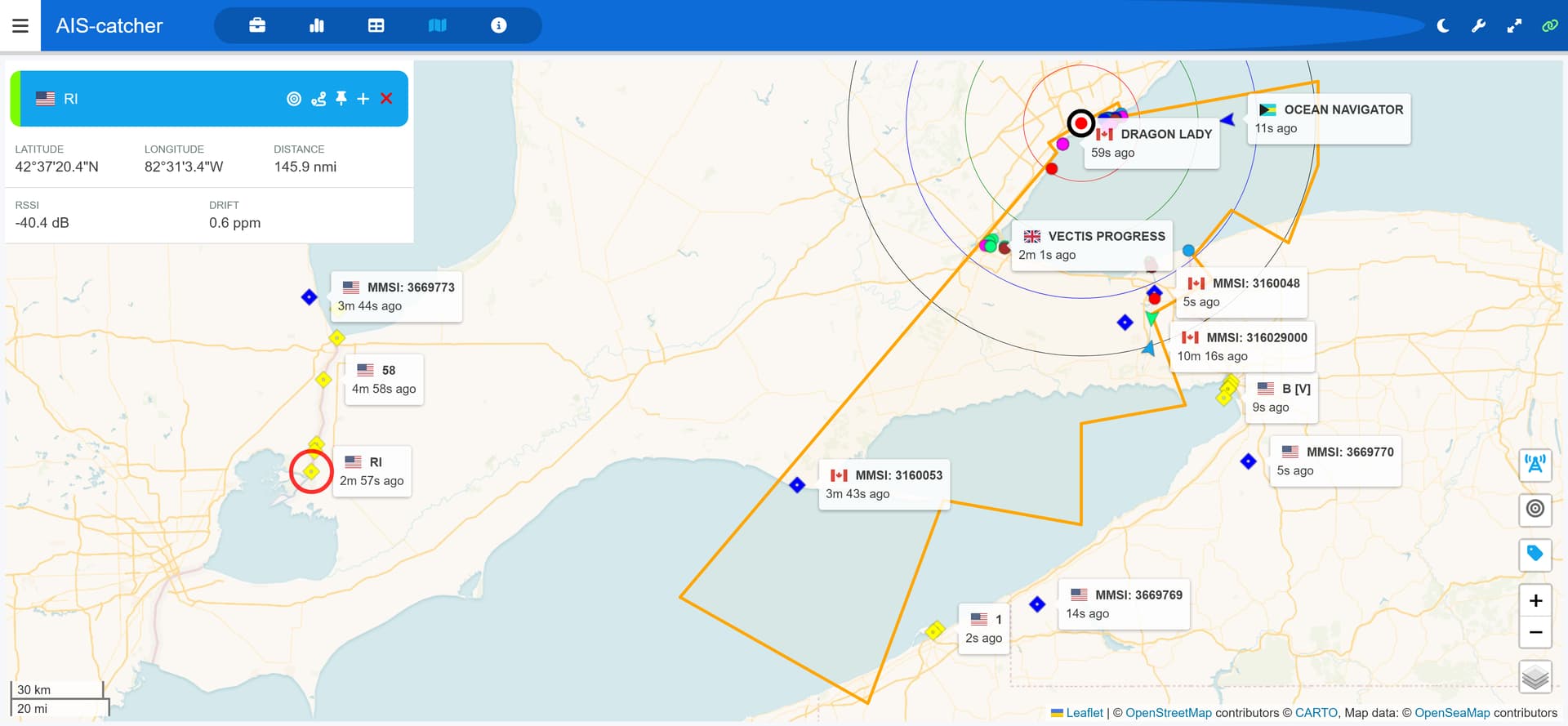Viewport: 1568px width, 726px height.
Task: Click the receiver station bullseye marker
Action: click(x=1081, y=123)
